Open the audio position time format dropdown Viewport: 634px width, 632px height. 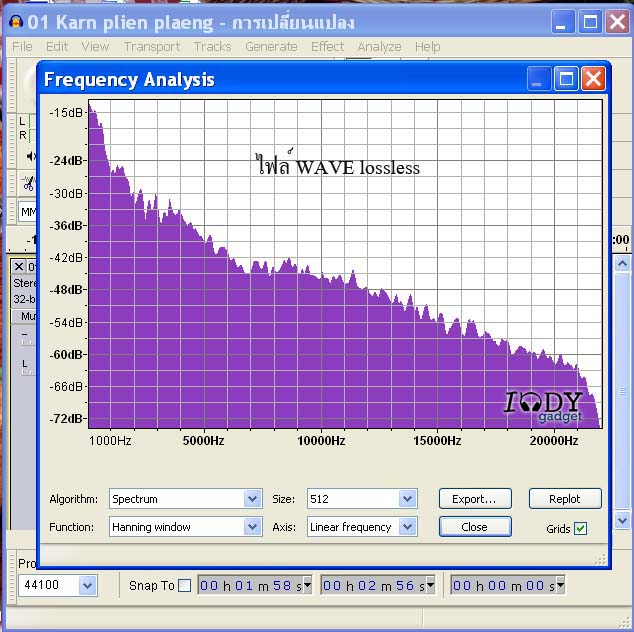pos(561,585)
